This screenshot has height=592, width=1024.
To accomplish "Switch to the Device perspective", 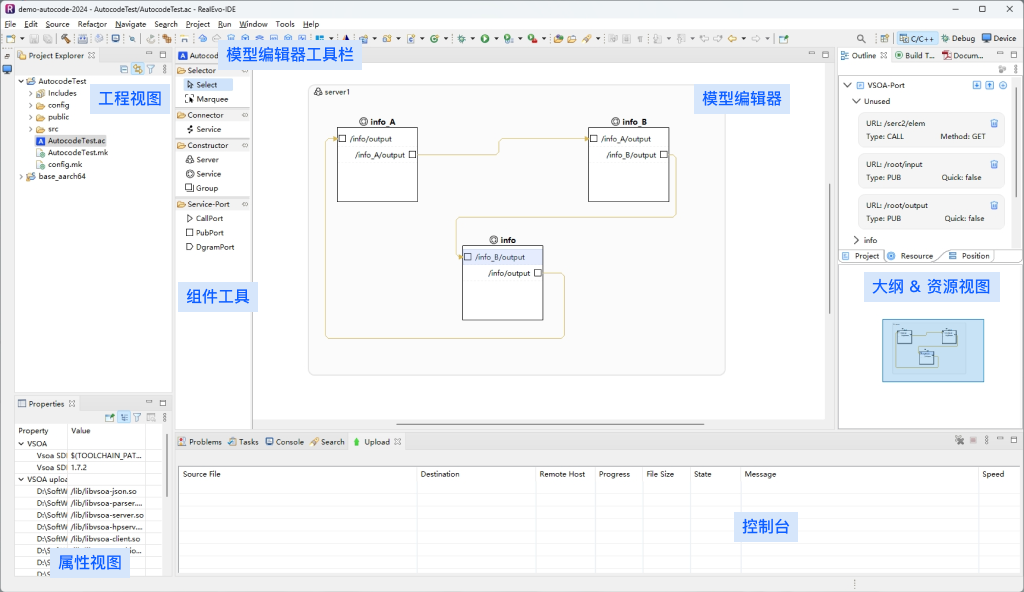I will coord(999,39).
